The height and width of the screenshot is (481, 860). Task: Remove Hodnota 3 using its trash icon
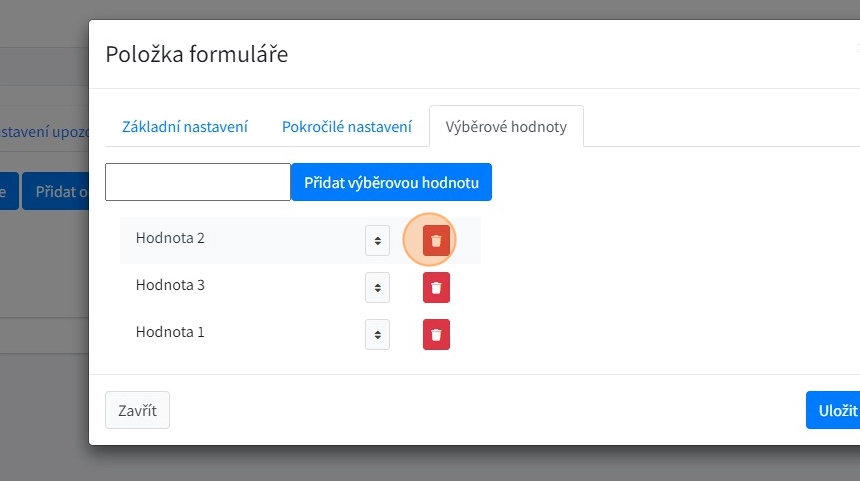pyautogui.click(x=436, y=287)
